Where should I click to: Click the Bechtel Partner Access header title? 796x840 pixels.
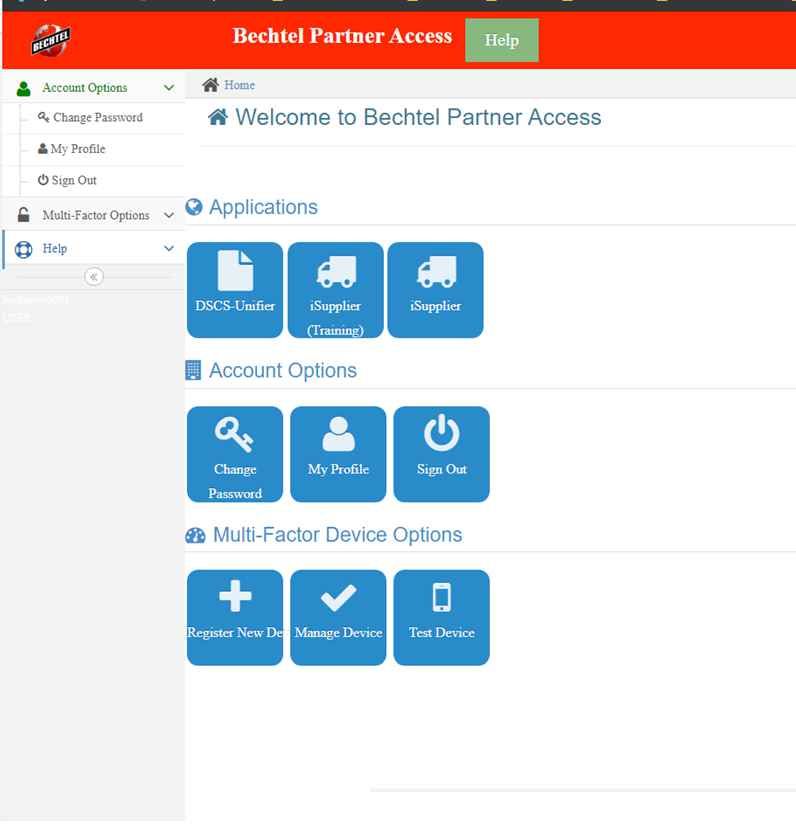tap(342, 36)
